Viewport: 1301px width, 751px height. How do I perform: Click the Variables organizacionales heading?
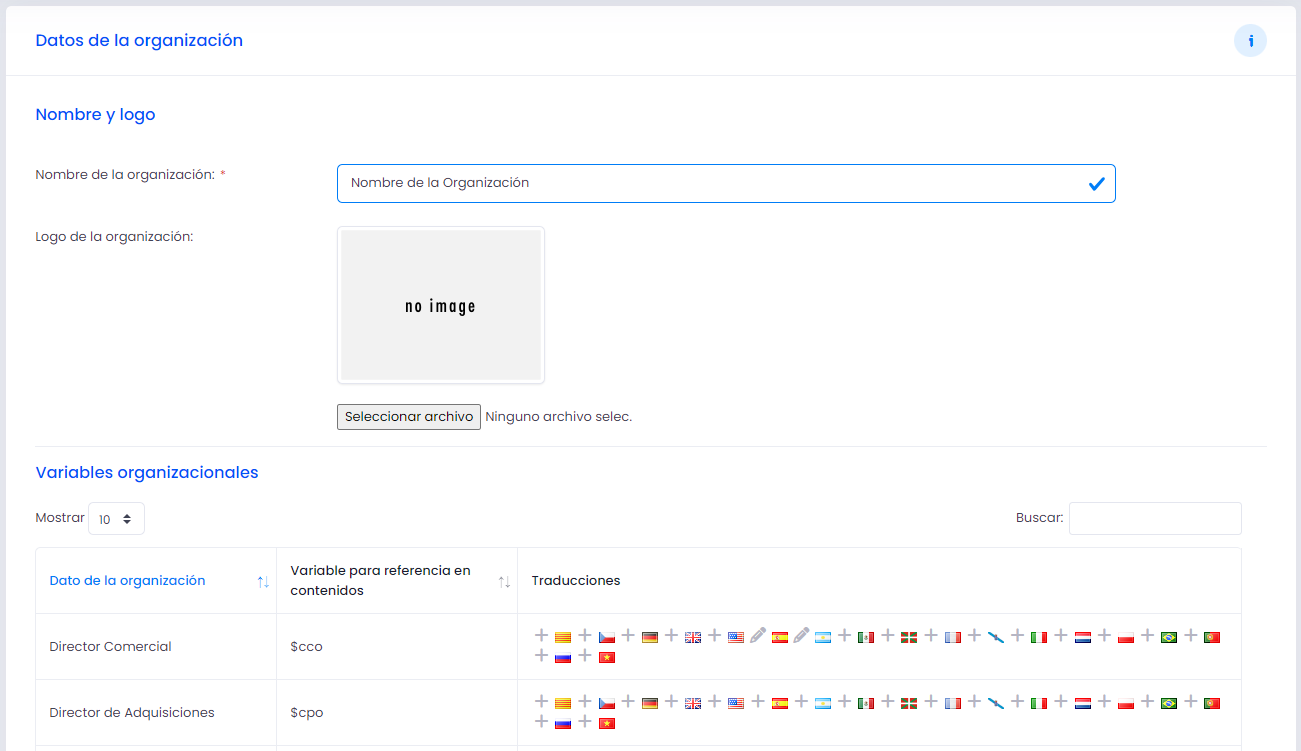pyautogui.click(x=147, y=472)
